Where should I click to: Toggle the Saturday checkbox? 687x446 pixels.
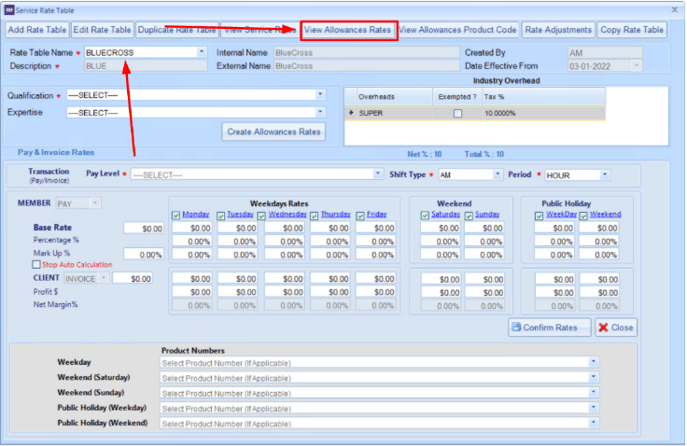425,215
